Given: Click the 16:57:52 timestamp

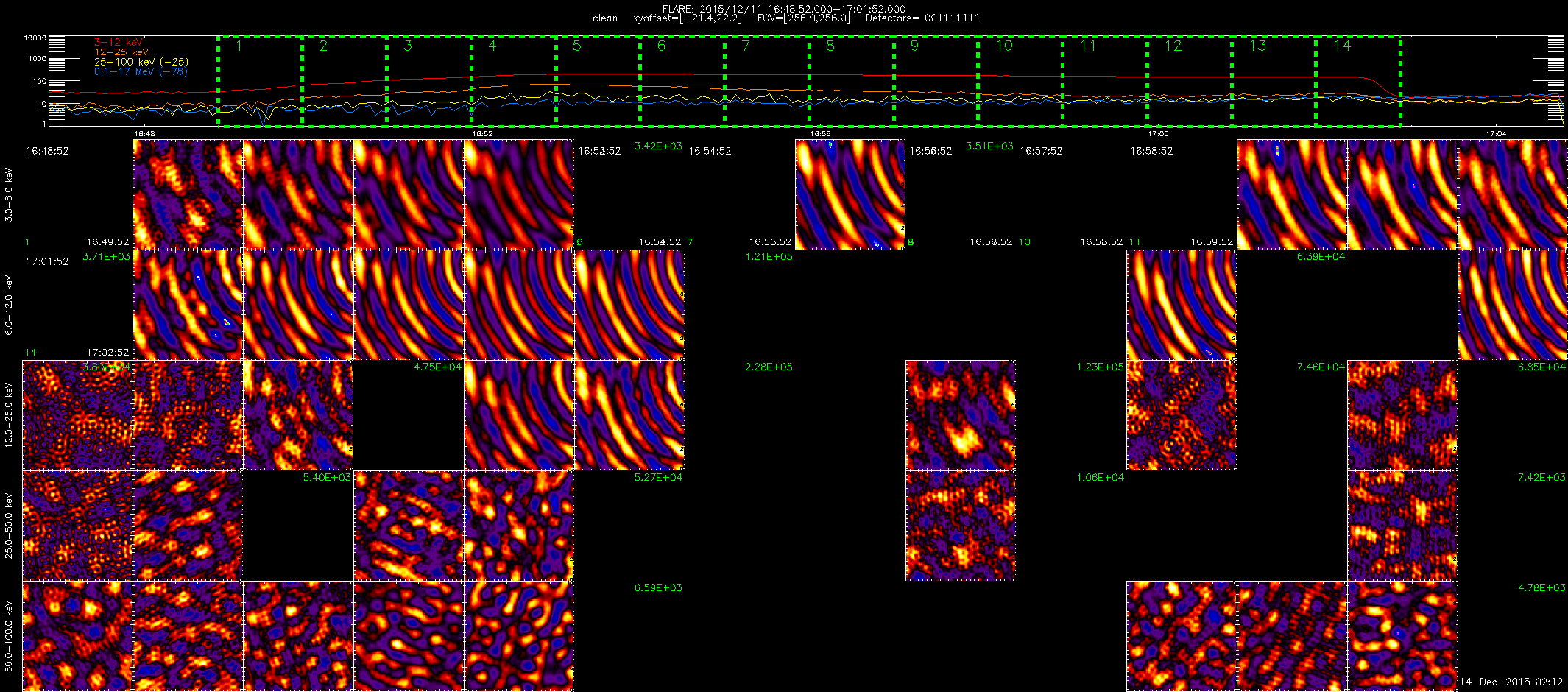Looking at the screenshot, I should click(1041, 151).
